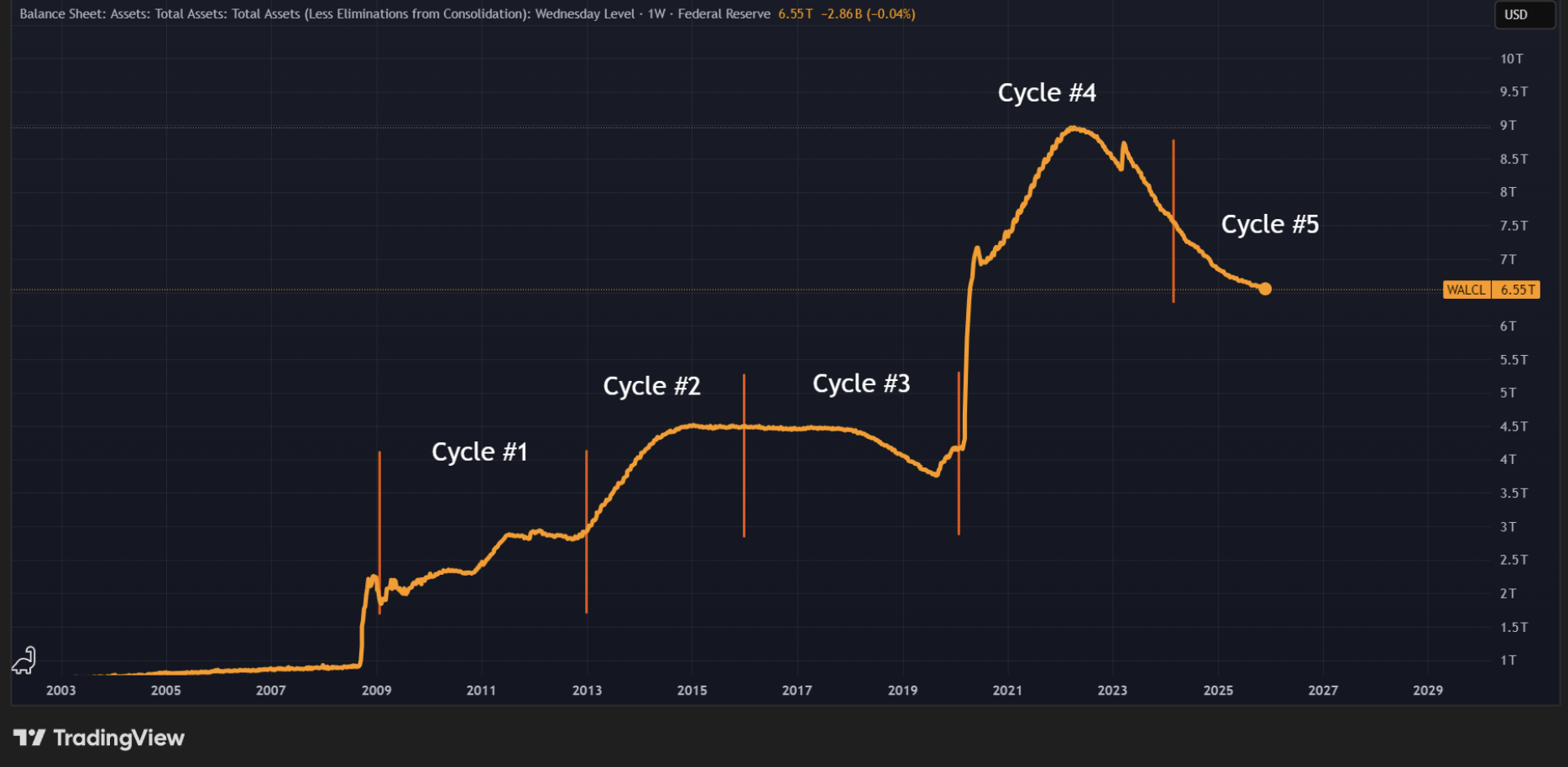Click the 1T label on price axis
1568x767 pixels.
[x=1508, y=660]
